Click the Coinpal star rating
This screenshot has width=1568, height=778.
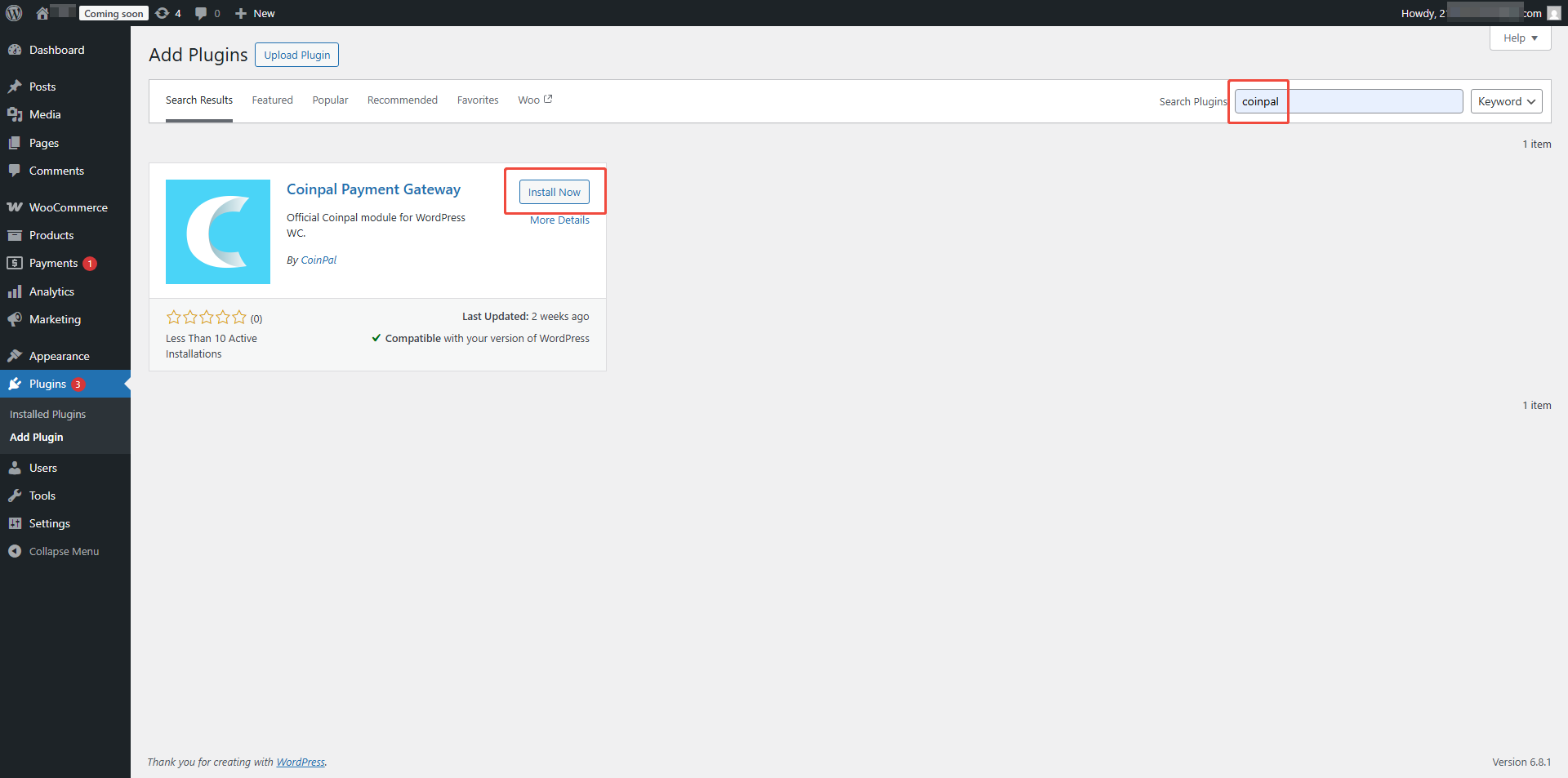pos(206,318)
